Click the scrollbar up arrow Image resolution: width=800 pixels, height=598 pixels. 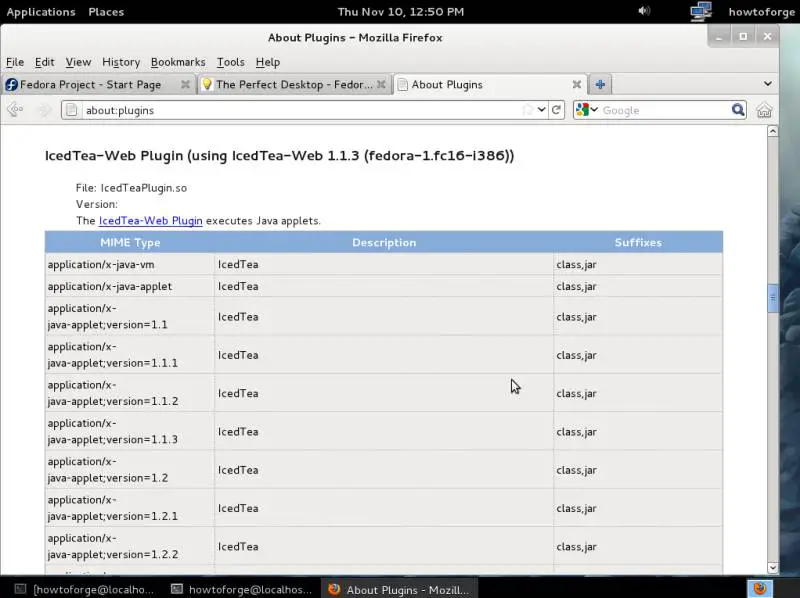[772, 132]
